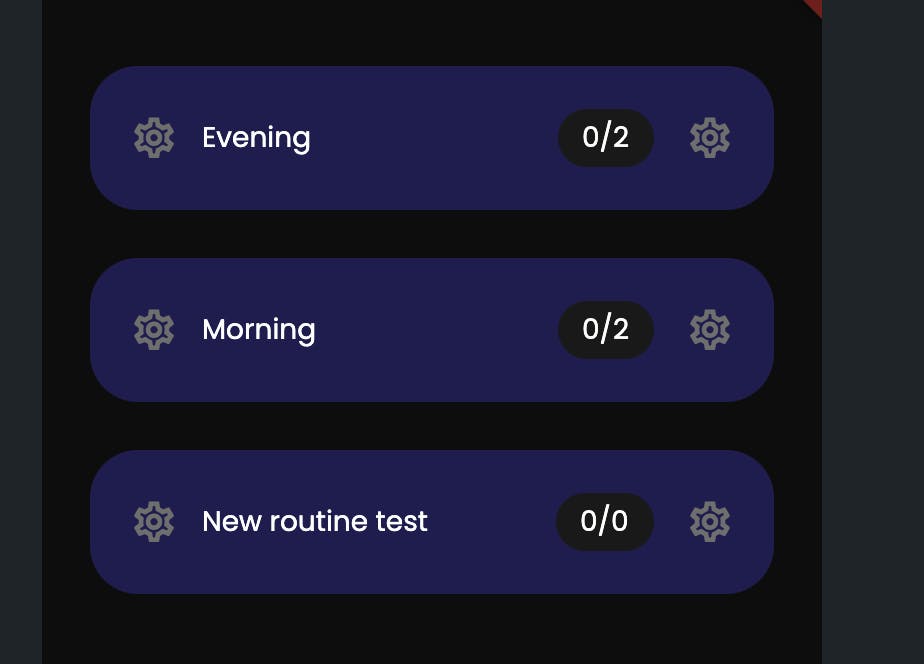The height and width of the screenshot is (664, 924).
Task: Click the 0/2 progress badge on Evening
Action: 606,138
